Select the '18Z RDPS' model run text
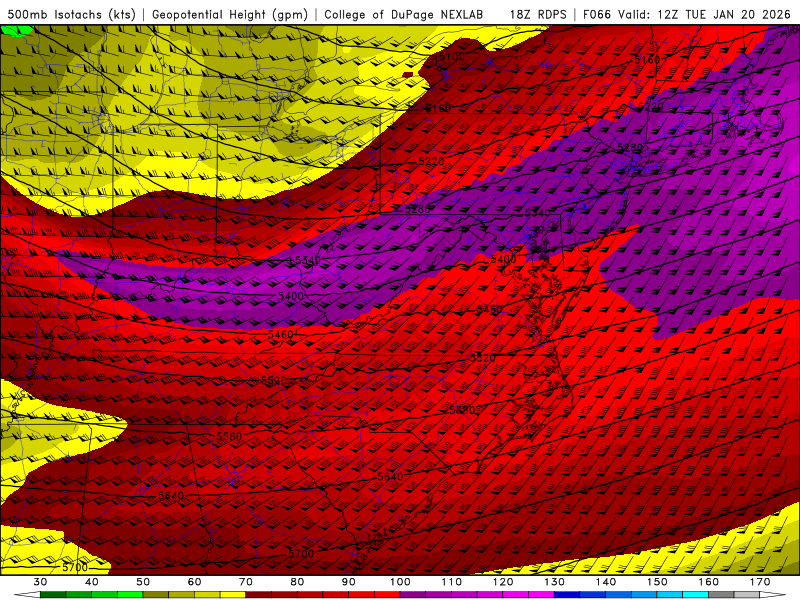 [538, 14]
